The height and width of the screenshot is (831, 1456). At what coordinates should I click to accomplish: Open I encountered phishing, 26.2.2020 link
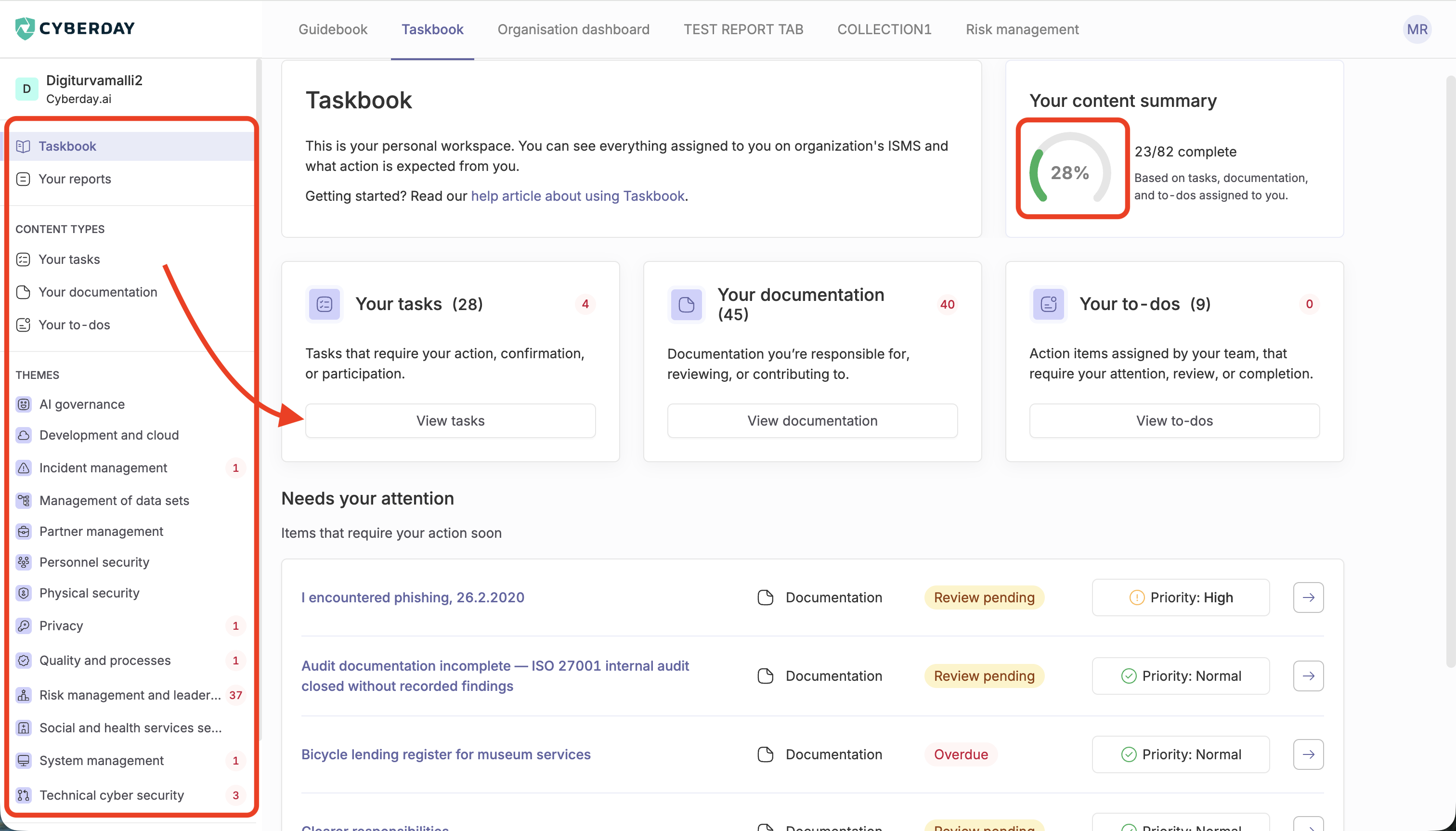pyautogui.click(x=413, y=597)
